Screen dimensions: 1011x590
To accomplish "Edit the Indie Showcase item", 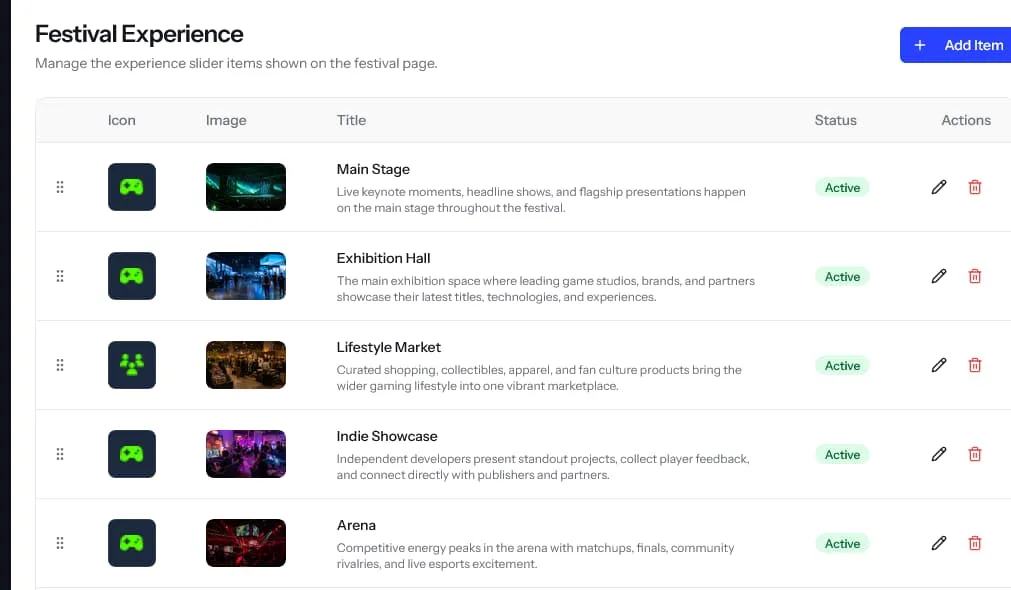I will tap(939, 454).
